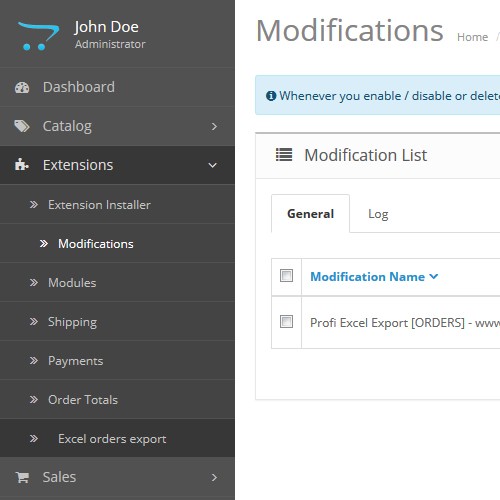Expand the Sales menu chevron

point(214,478)
